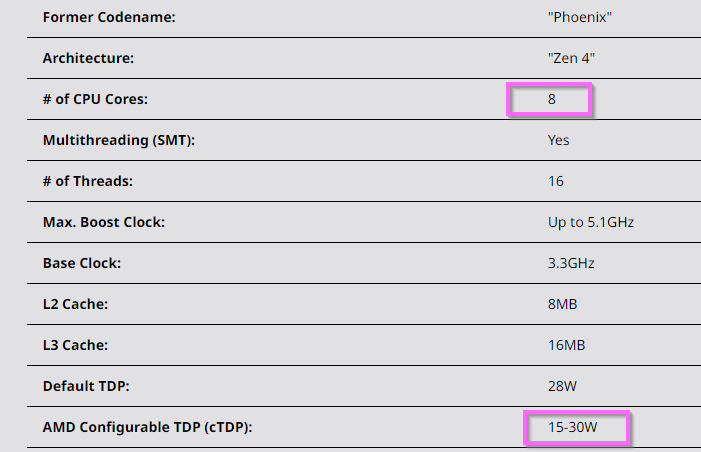The image size is (701, 452).
Task: Select the 28W Default TDP value
Action: coord(562,386)
